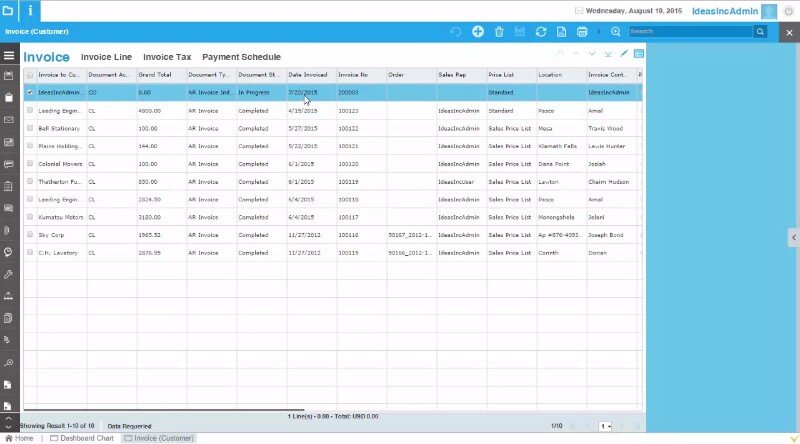800x444 pixels.
Task: Click the Report document icon in toolbar
Action: click(x=561, y=32)
